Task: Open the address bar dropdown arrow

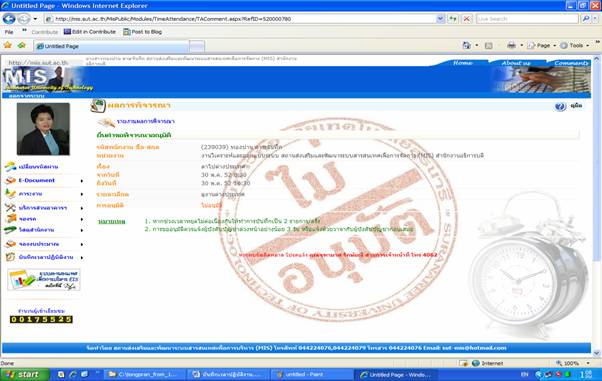Action: 440,18
